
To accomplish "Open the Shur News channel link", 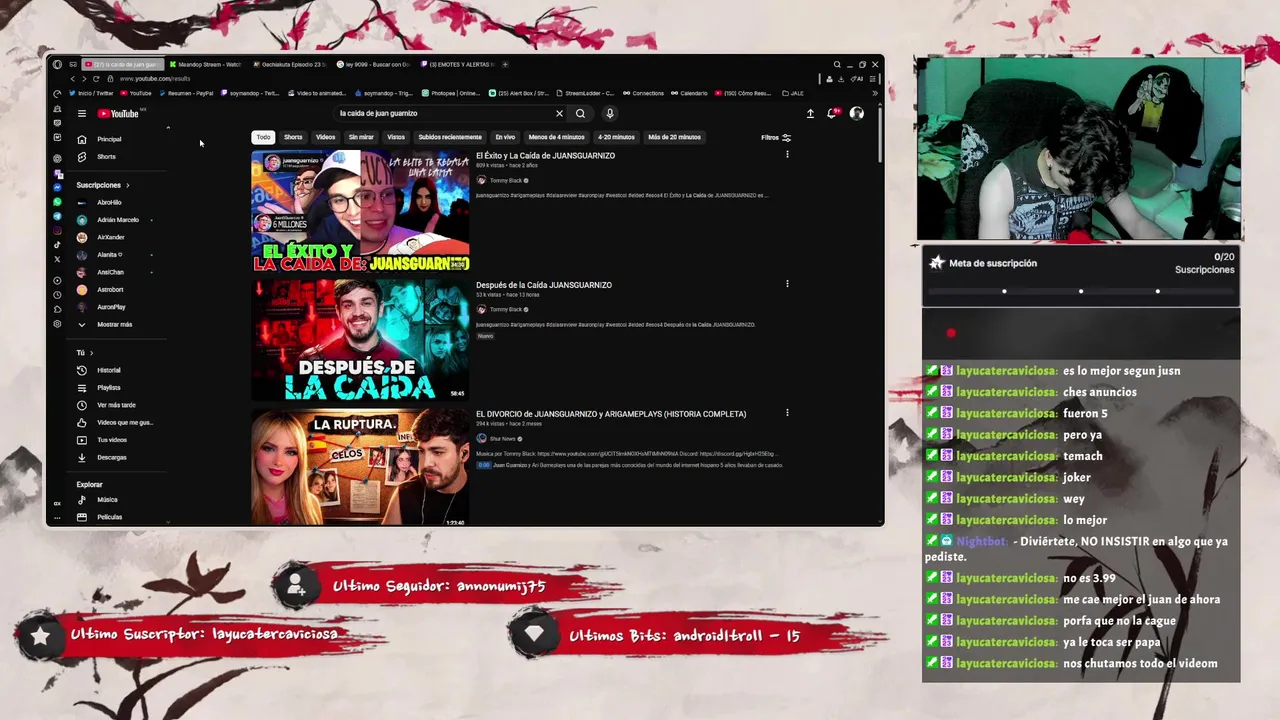I will [503, 439].
